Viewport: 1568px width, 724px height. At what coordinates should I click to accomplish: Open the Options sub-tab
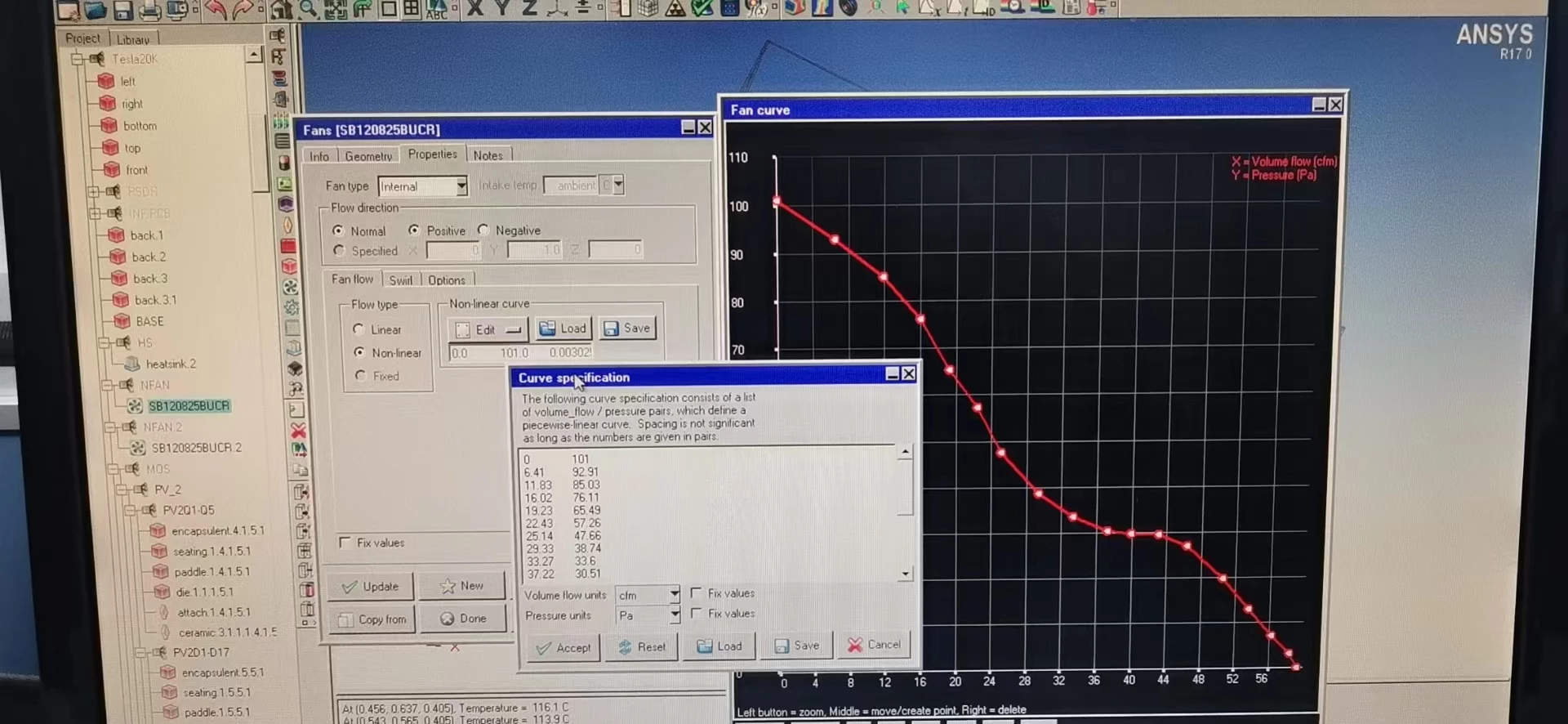click(x=447, y=280)
